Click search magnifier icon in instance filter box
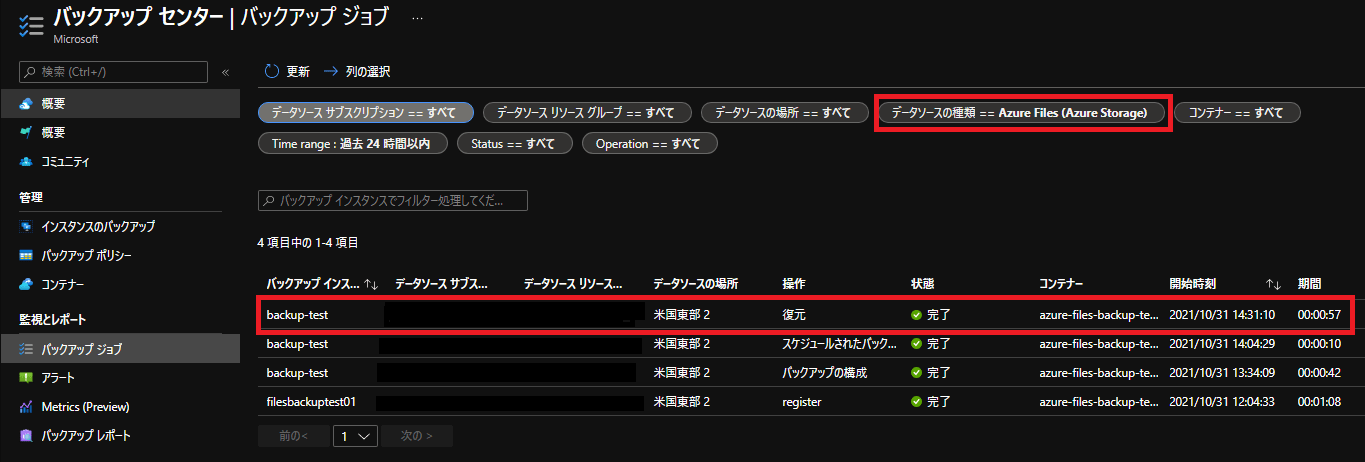1365x462 pixels. pyautogui.click(x=269, y=201)
